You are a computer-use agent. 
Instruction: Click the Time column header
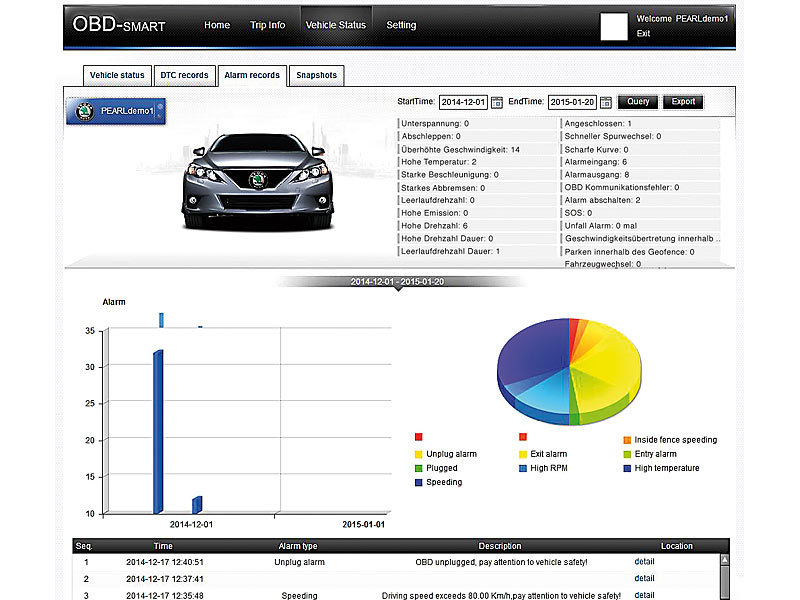click(163, 546)
